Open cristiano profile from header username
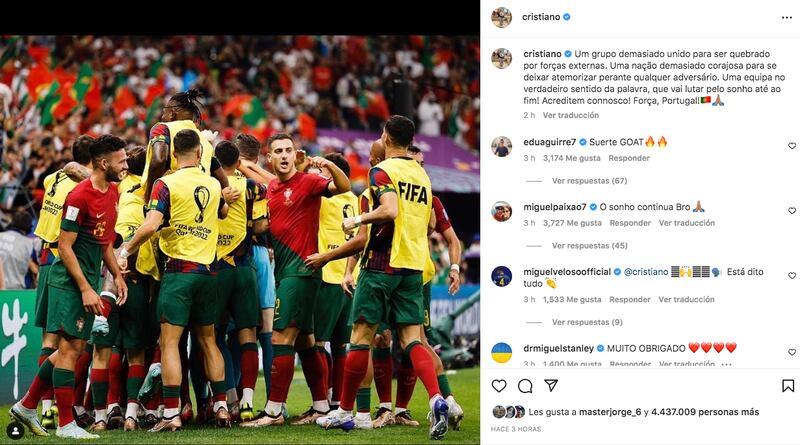Screen dimensions: 800x445 (541, 17)
